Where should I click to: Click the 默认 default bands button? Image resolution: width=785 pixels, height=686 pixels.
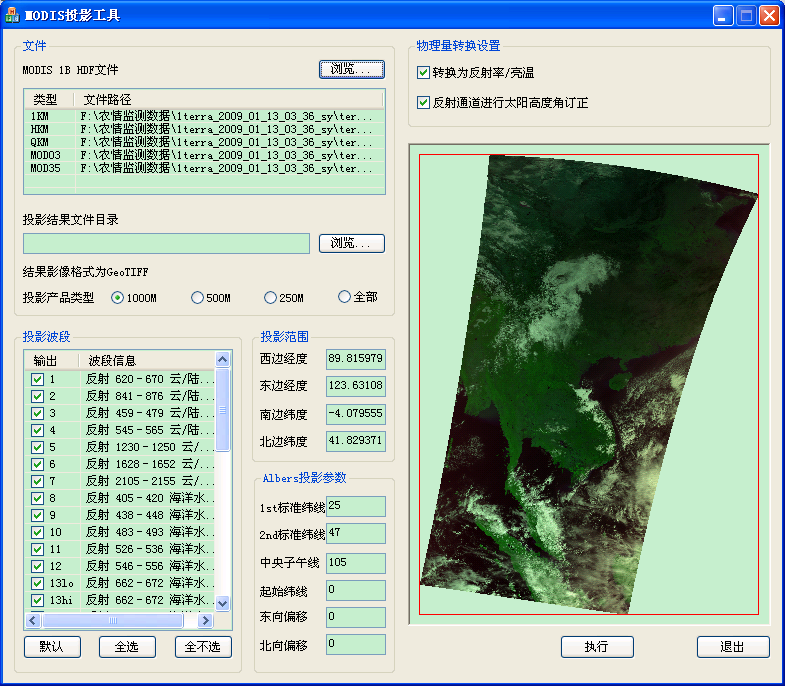coord(52,646)
